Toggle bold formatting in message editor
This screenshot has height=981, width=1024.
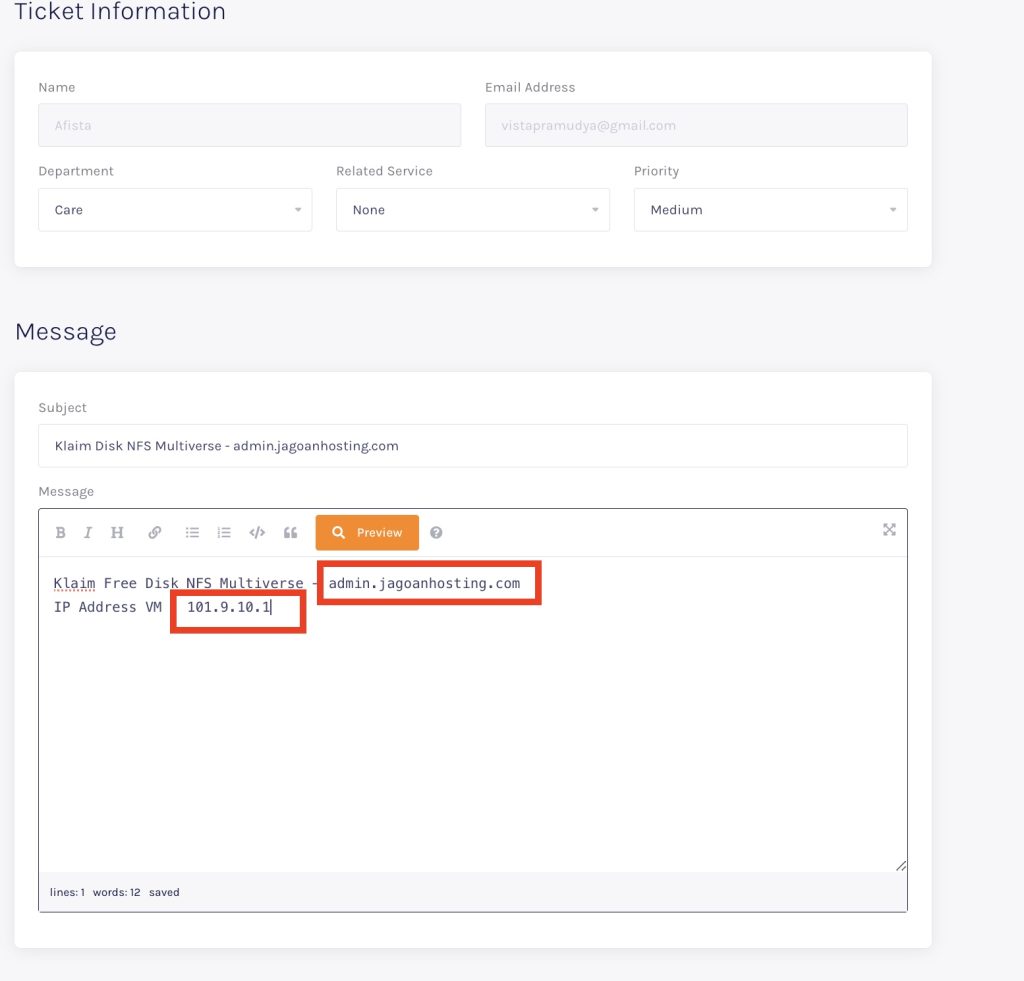60,533
